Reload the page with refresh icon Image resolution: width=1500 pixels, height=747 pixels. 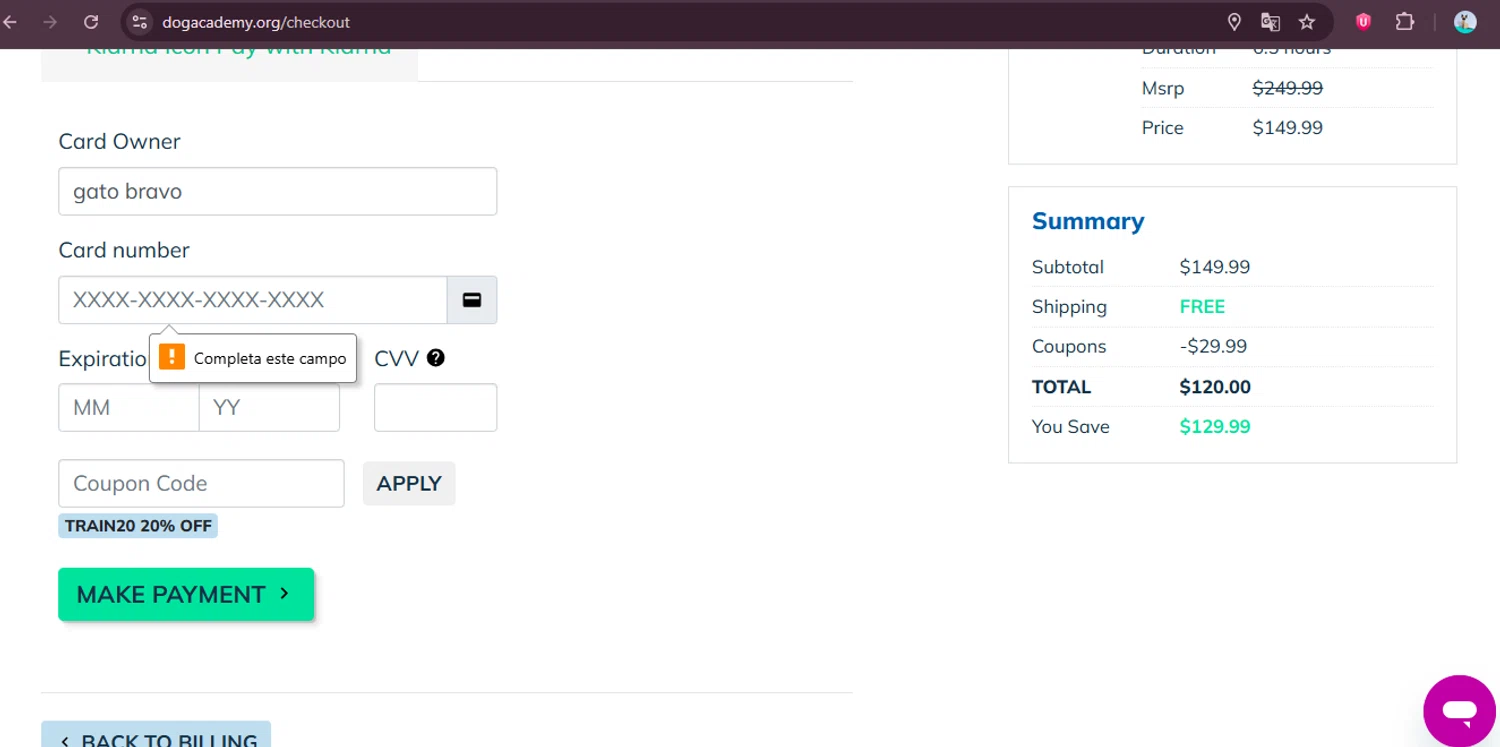coord(91,22)
